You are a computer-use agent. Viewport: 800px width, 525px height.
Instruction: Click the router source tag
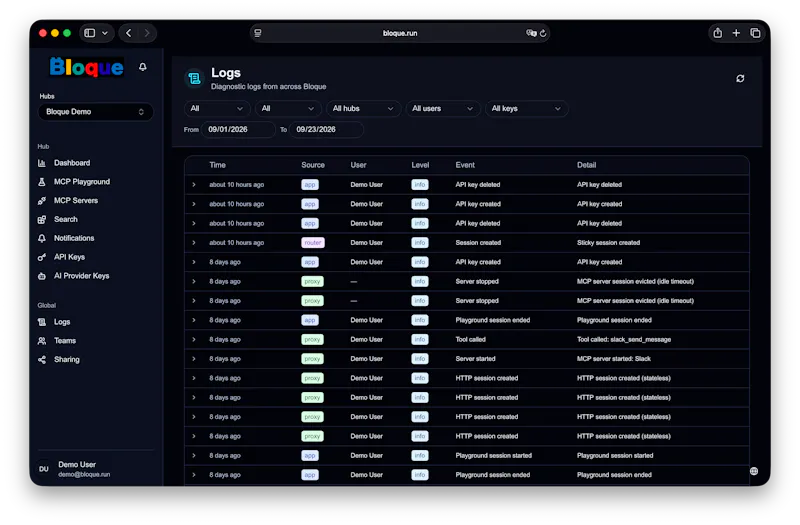pos(313,243)
